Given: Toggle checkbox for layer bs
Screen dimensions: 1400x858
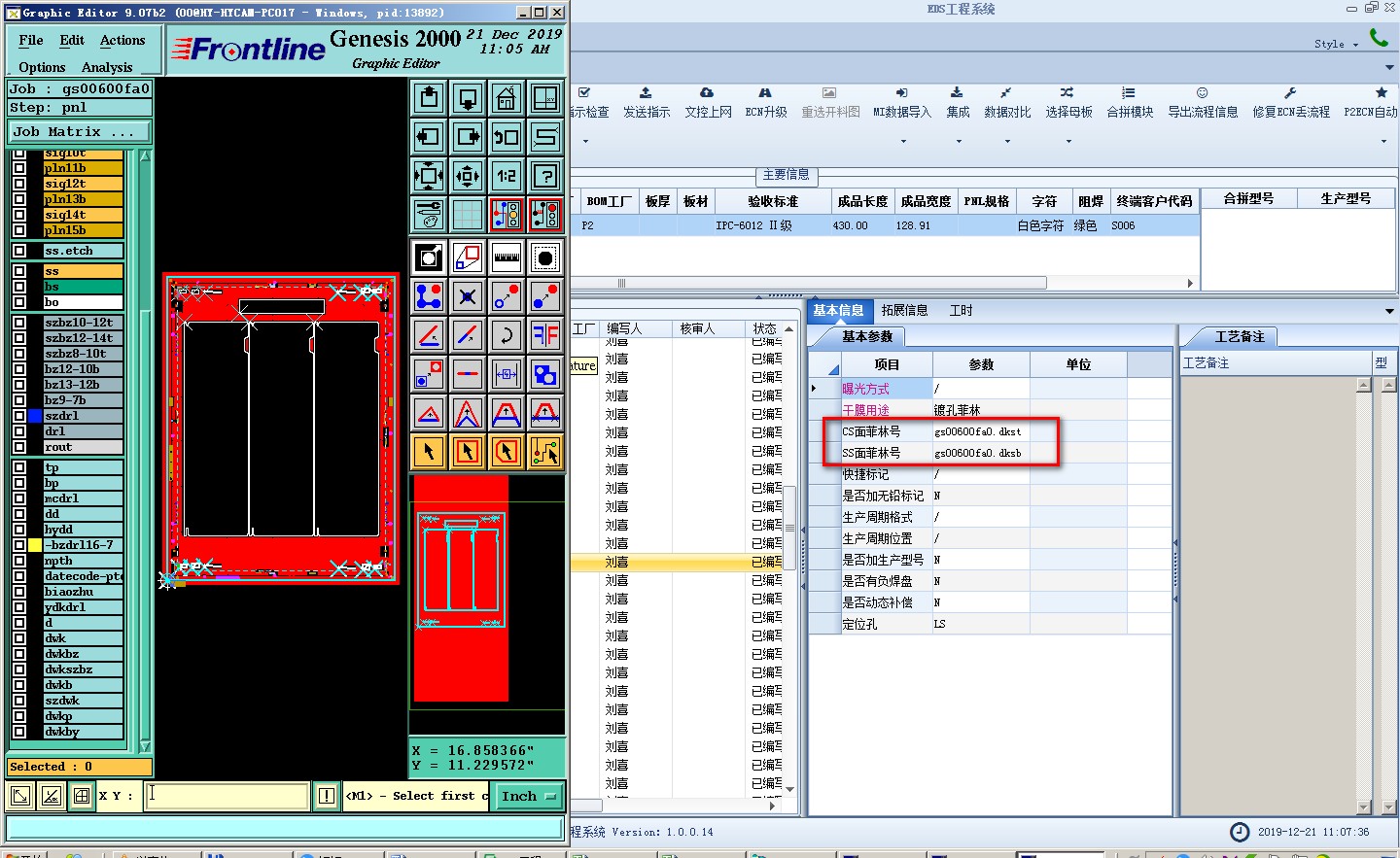Looking at the screenshot, I should tap(19, 287).
